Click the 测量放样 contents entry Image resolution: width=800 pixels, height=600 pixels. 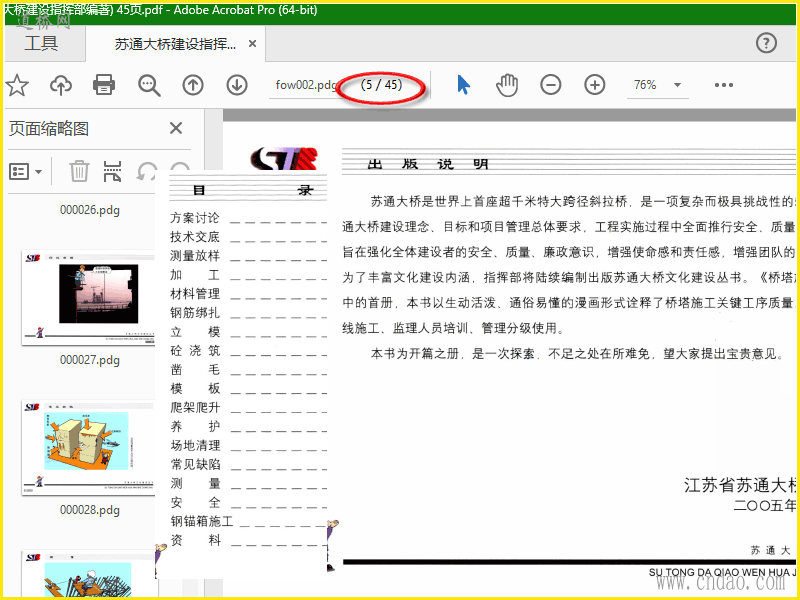tap(194, 256)
